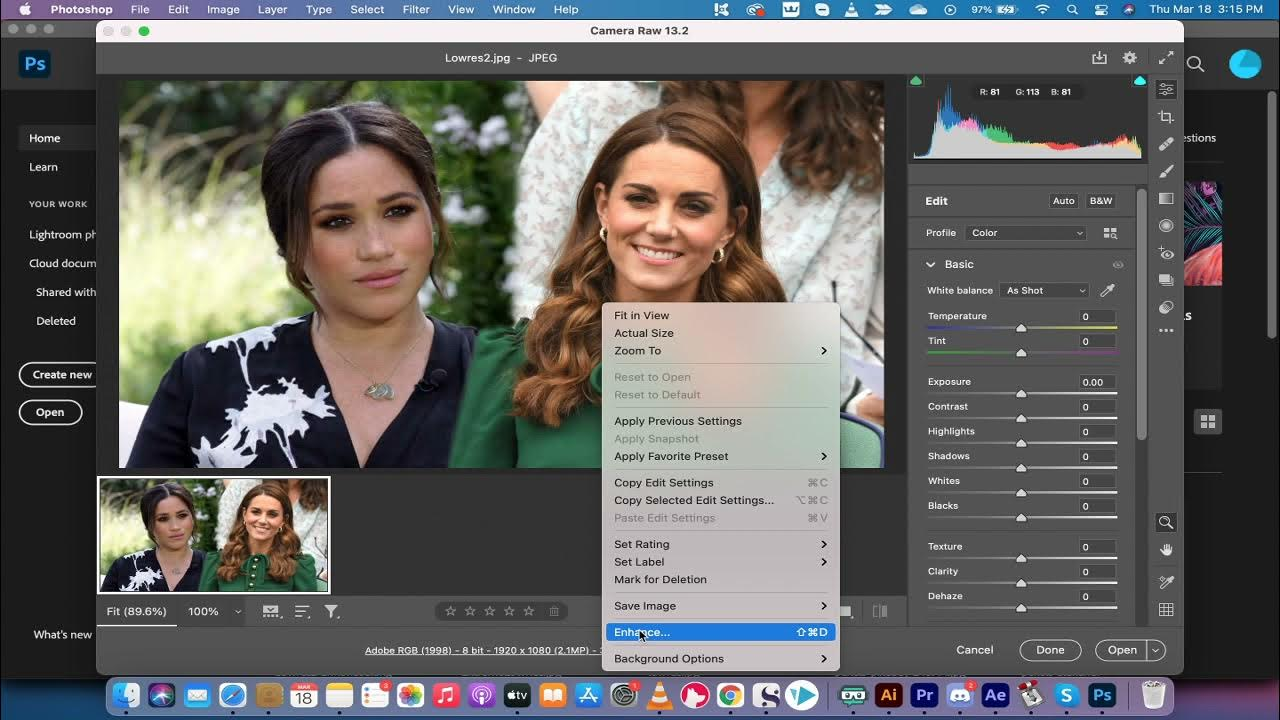Screen dimensions: 1280x720
Task: Toggle full screen mode arrows icon
Action: pos(1166,58)
